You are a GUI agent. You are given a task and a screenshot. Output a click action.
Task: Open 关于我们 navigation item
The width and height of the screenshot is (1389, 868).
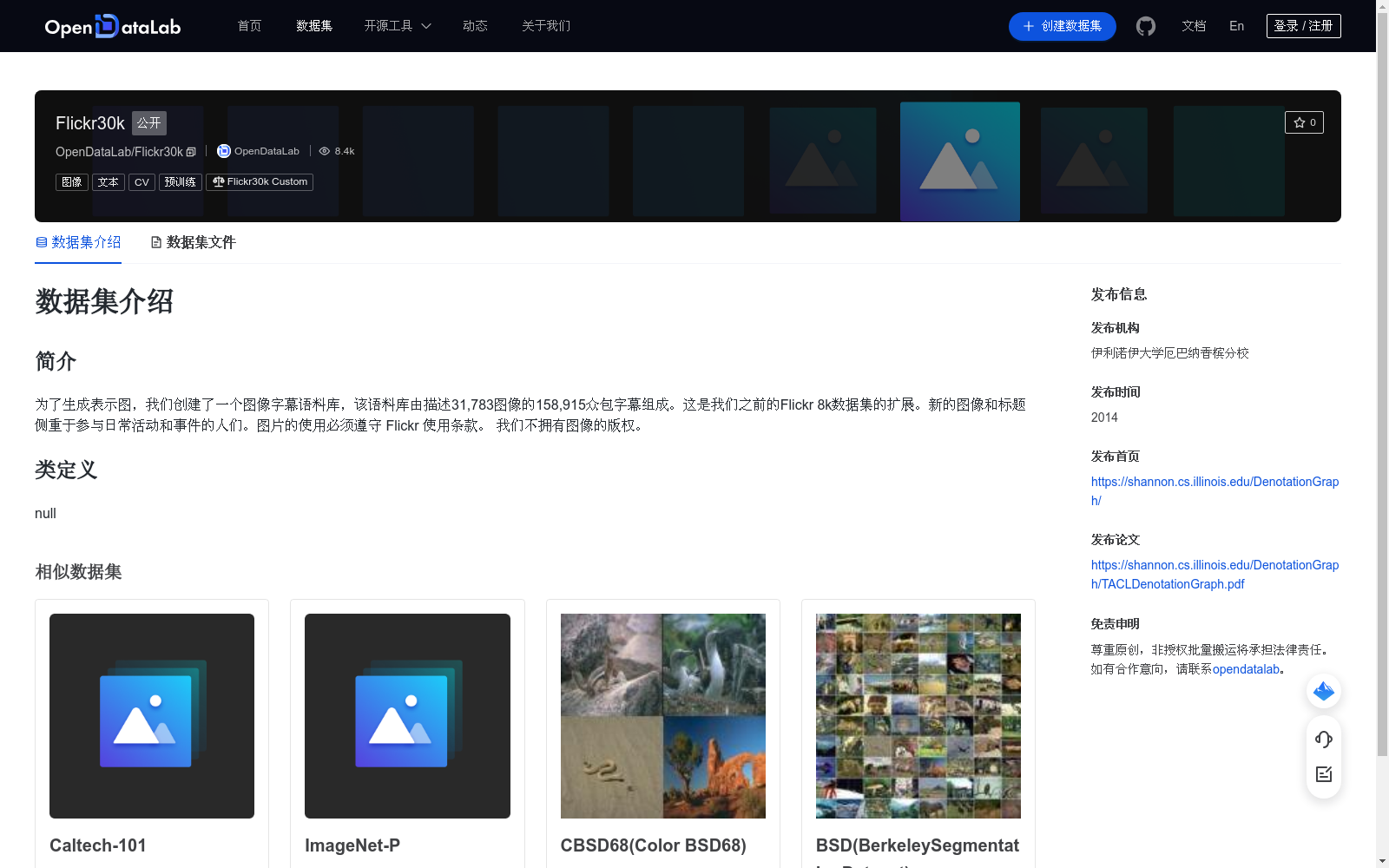546,26
